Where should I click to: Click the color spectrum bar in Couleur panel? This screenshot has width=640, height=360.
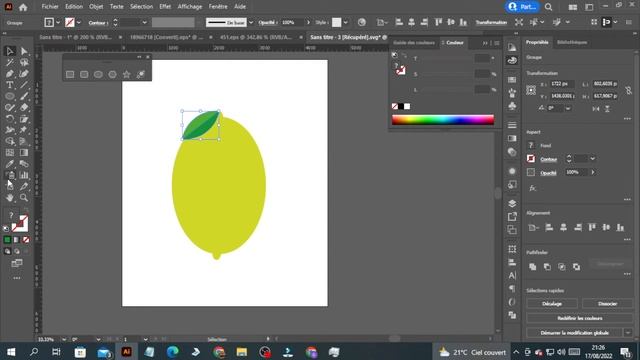(x=443, y=120)
